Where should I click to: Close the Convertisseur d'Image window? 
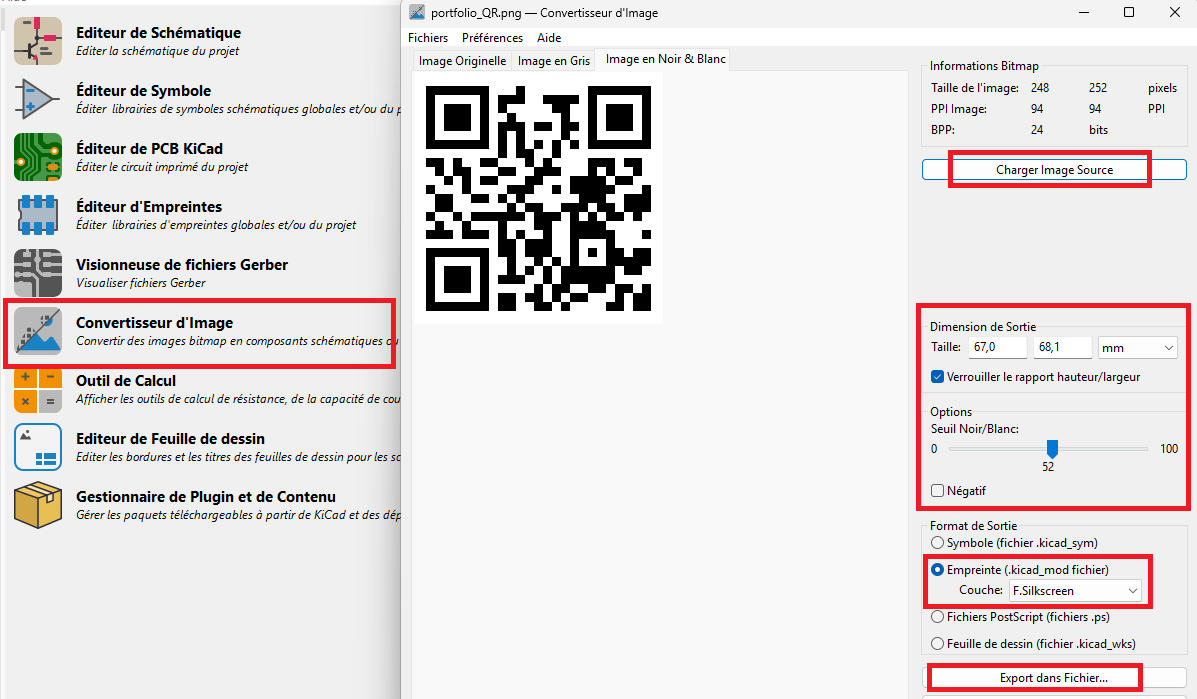pyautogui.click(x=1175, y=12)
